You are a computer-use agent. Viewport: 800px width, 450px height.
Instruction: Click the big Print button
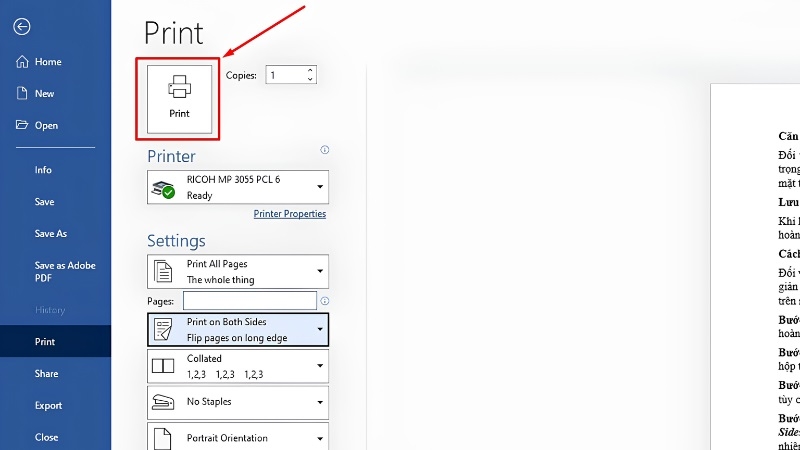click(180, 99)
